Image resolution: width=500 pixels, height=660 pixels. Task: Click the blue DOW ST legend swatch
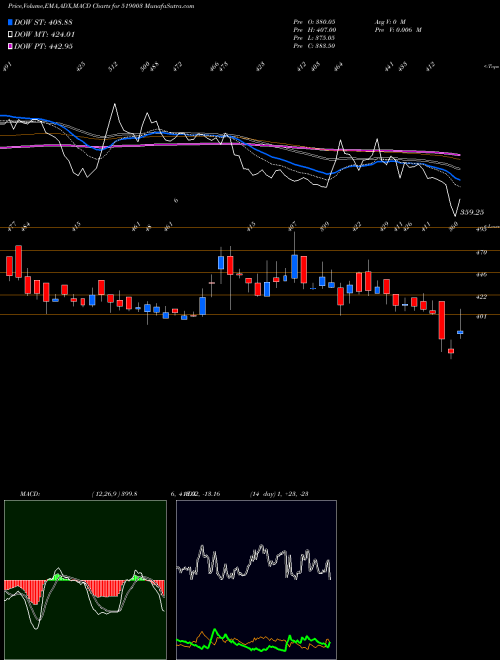(11, 22)
